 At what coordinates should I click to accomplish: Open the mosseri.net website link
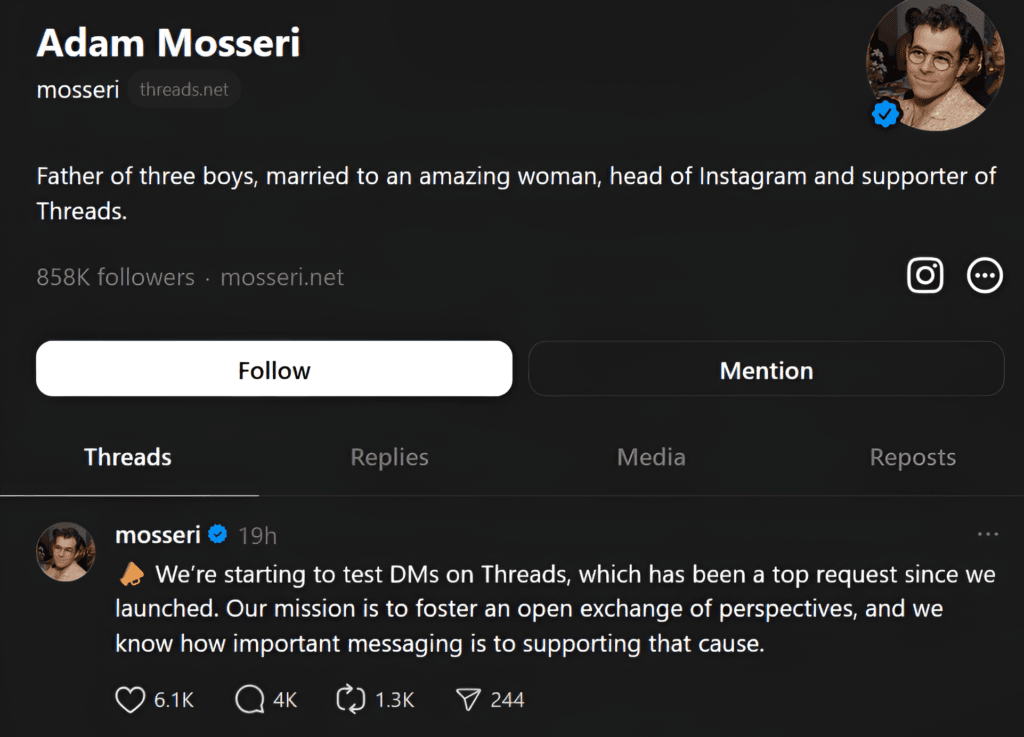pyautogui.click(x=282, y=277)
